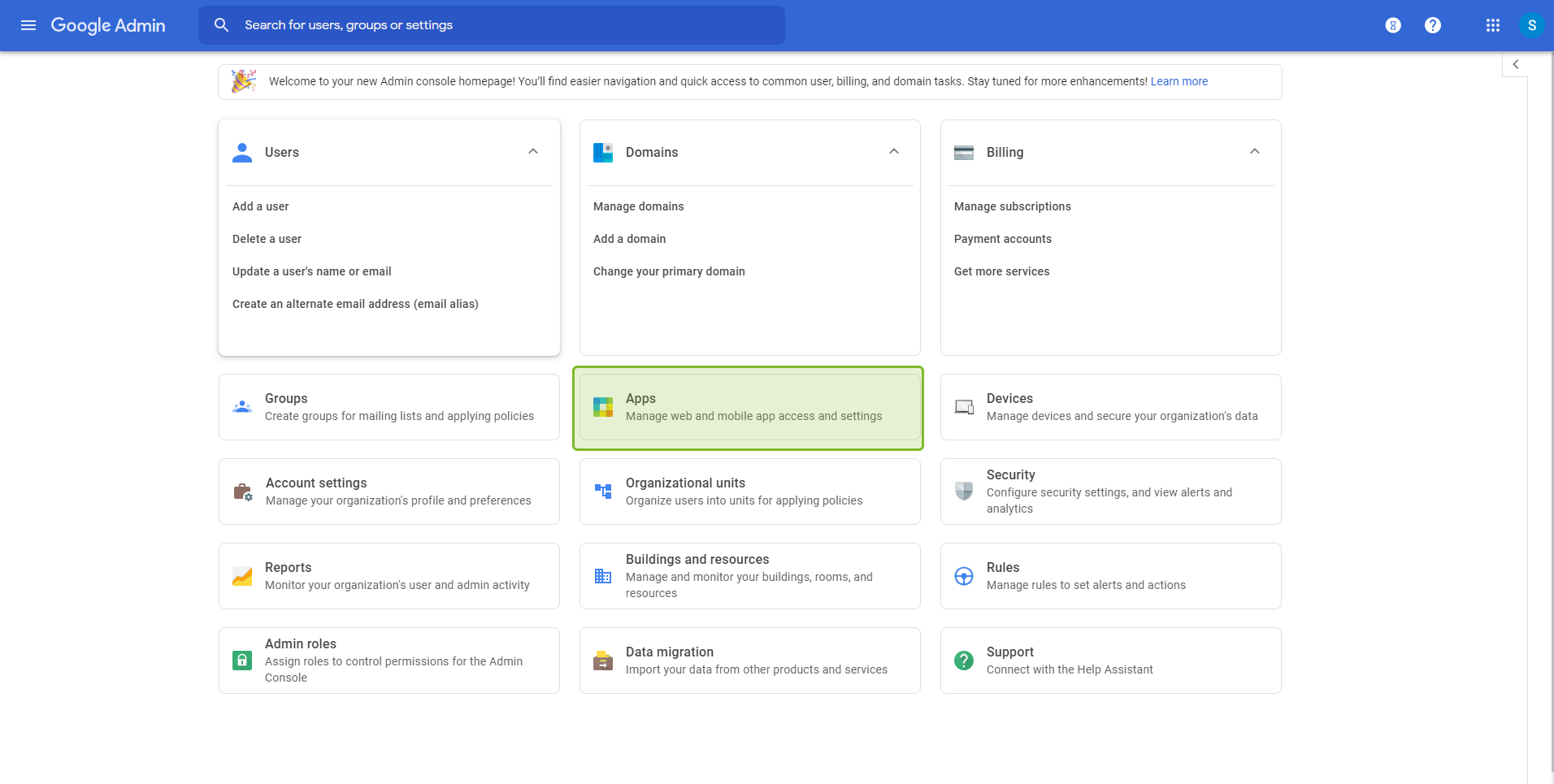Click the Devices laptop icon
The image size is (1554, 784).
click(x=964, y=407)
